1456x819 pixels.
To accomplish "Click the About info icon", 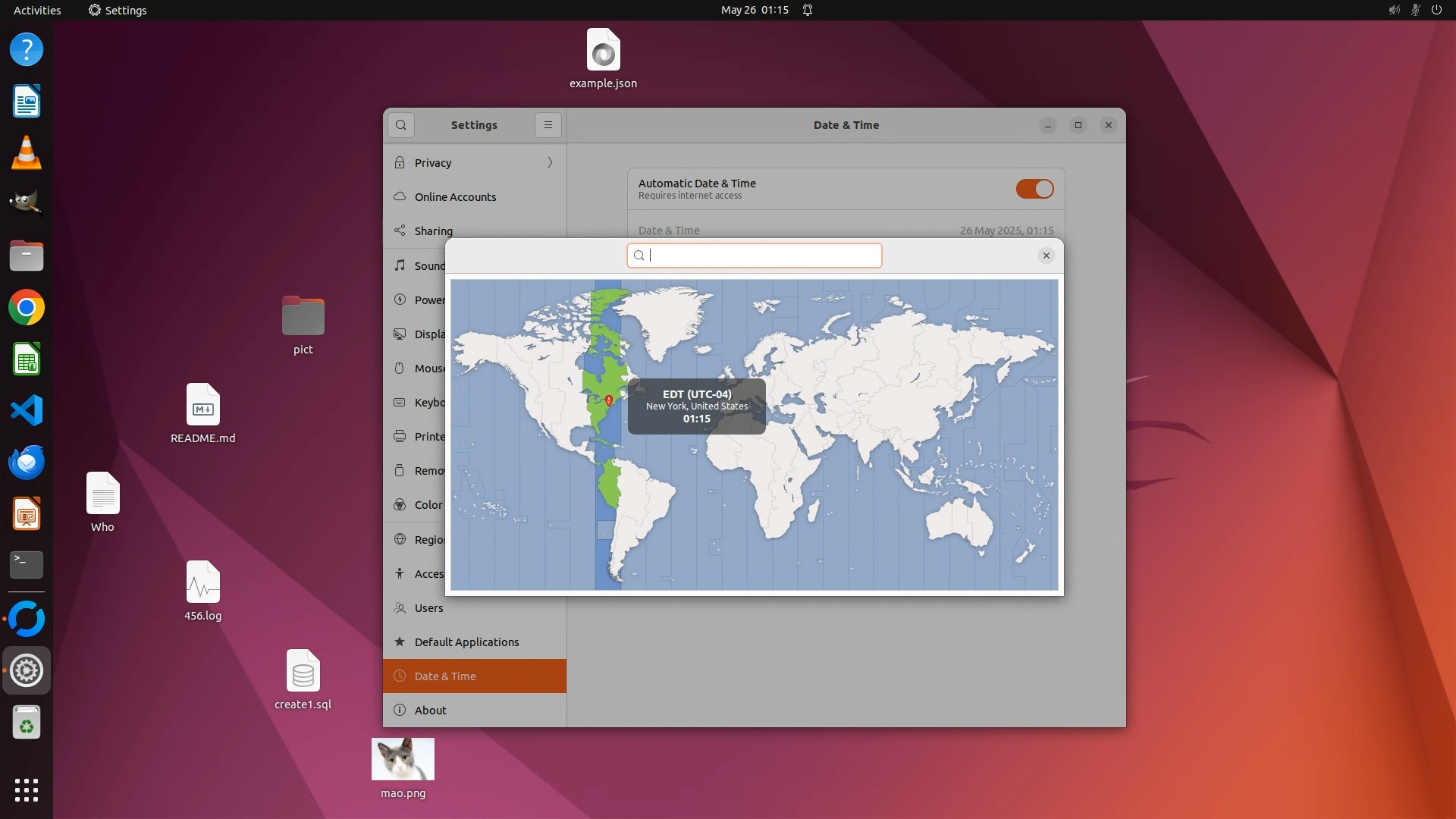I will coord(400,711).
